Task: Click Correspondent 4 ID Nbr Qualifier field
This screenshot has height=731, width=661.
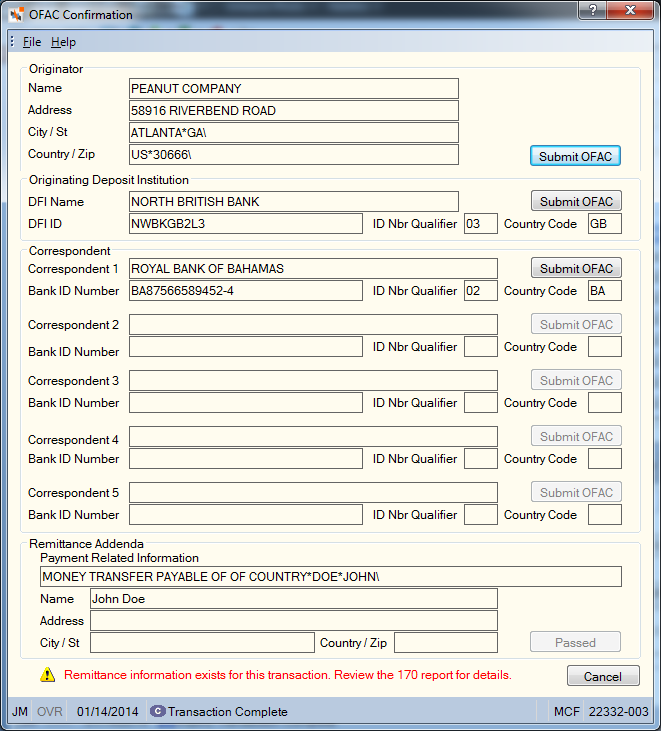Action: pos(481,458)
